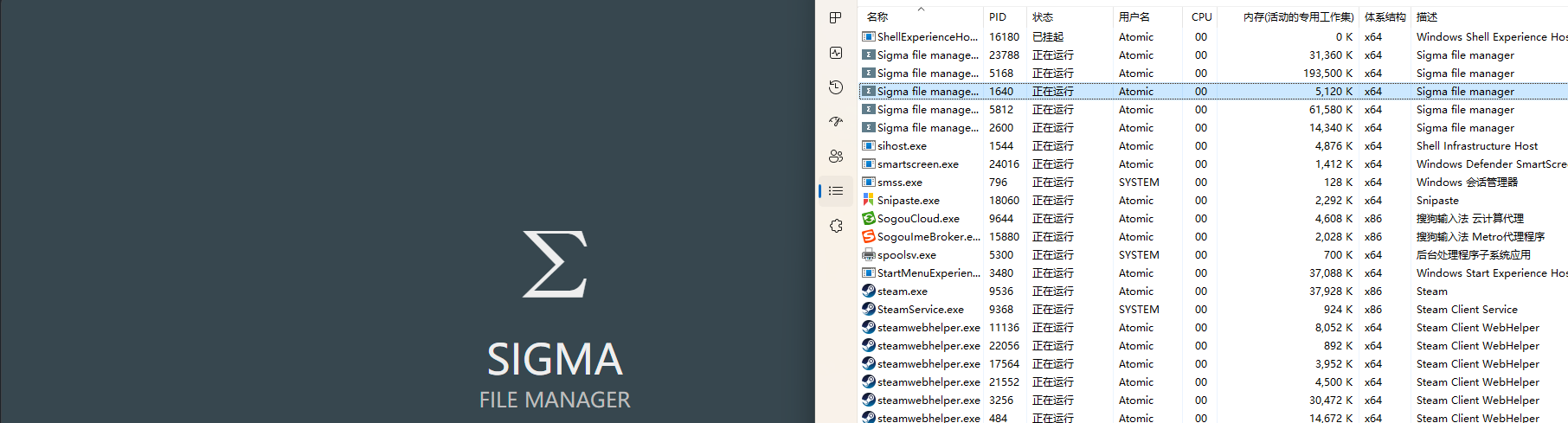The image size is (1568, 423).
Task: Open the Performance page in Task Manager sidebar
Action: 836,53
